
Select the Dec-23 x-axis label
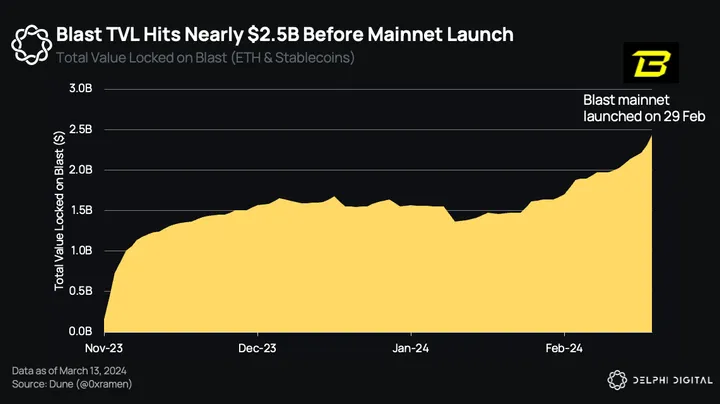click(257, 349)
